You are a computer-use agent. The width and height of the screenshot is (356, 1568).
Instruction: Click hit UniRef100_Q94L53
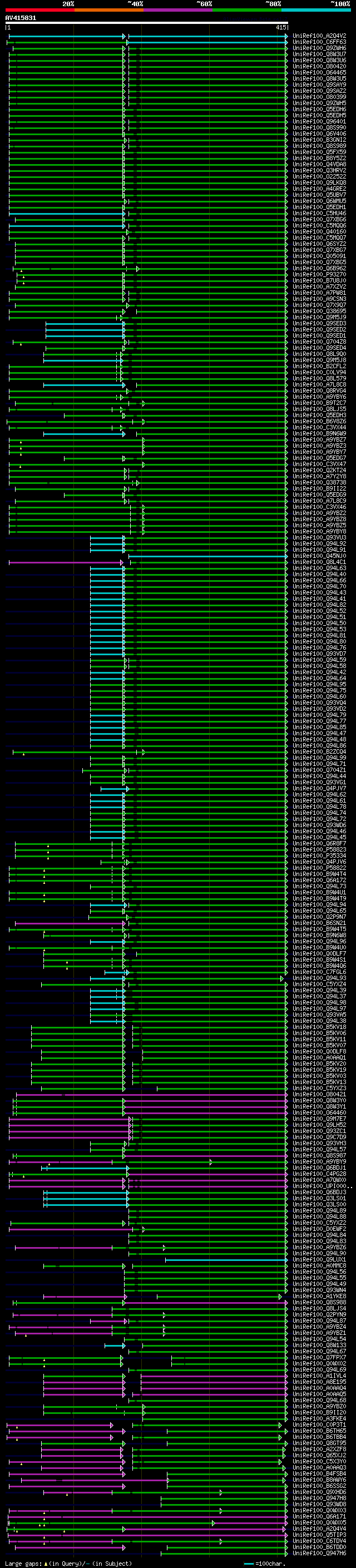[x=319, y=630]
